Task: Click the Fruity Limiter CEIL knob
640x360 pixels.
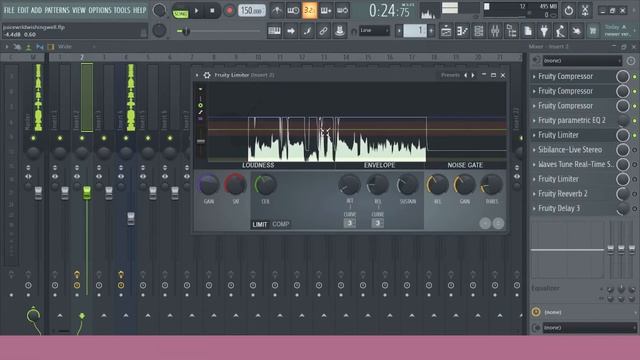Action: click(265, 185)
